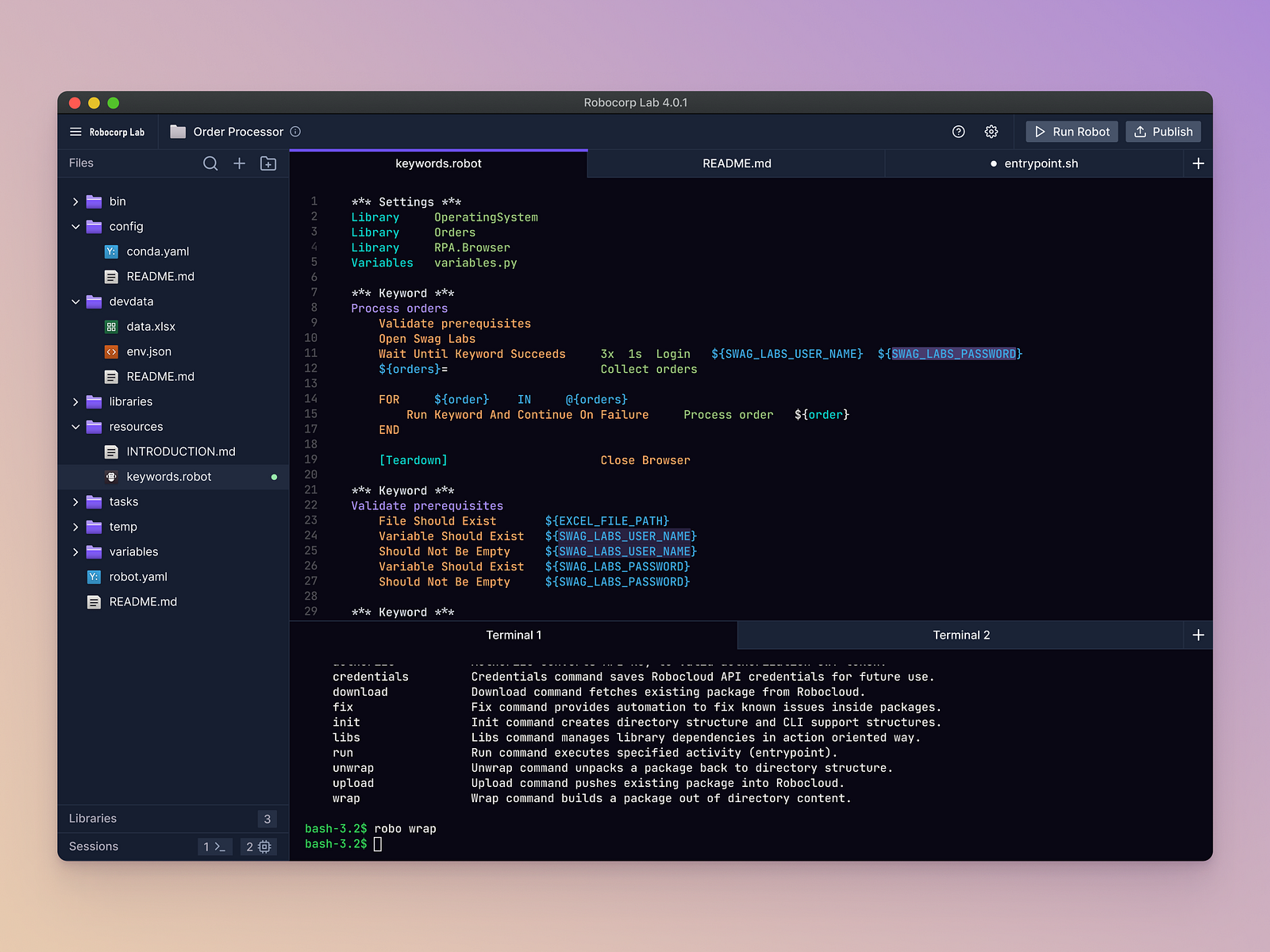Viewport: 1270px width, 952px height.
Task: Expand the libraries folder
Action: tap(75, 402)
